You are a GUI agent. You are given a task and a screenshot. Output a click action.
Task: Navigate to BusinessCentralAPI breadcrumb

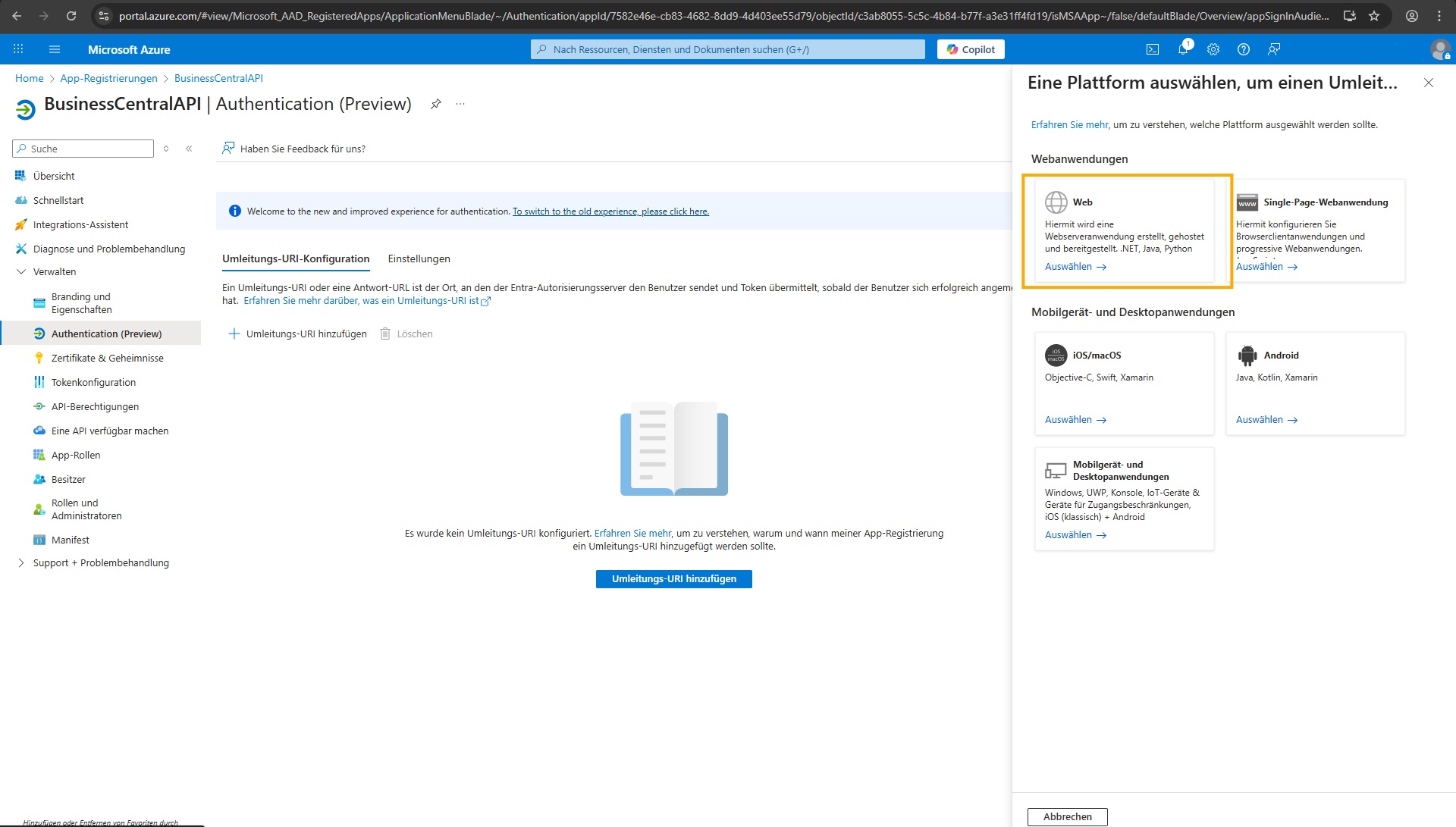[218, 78]
